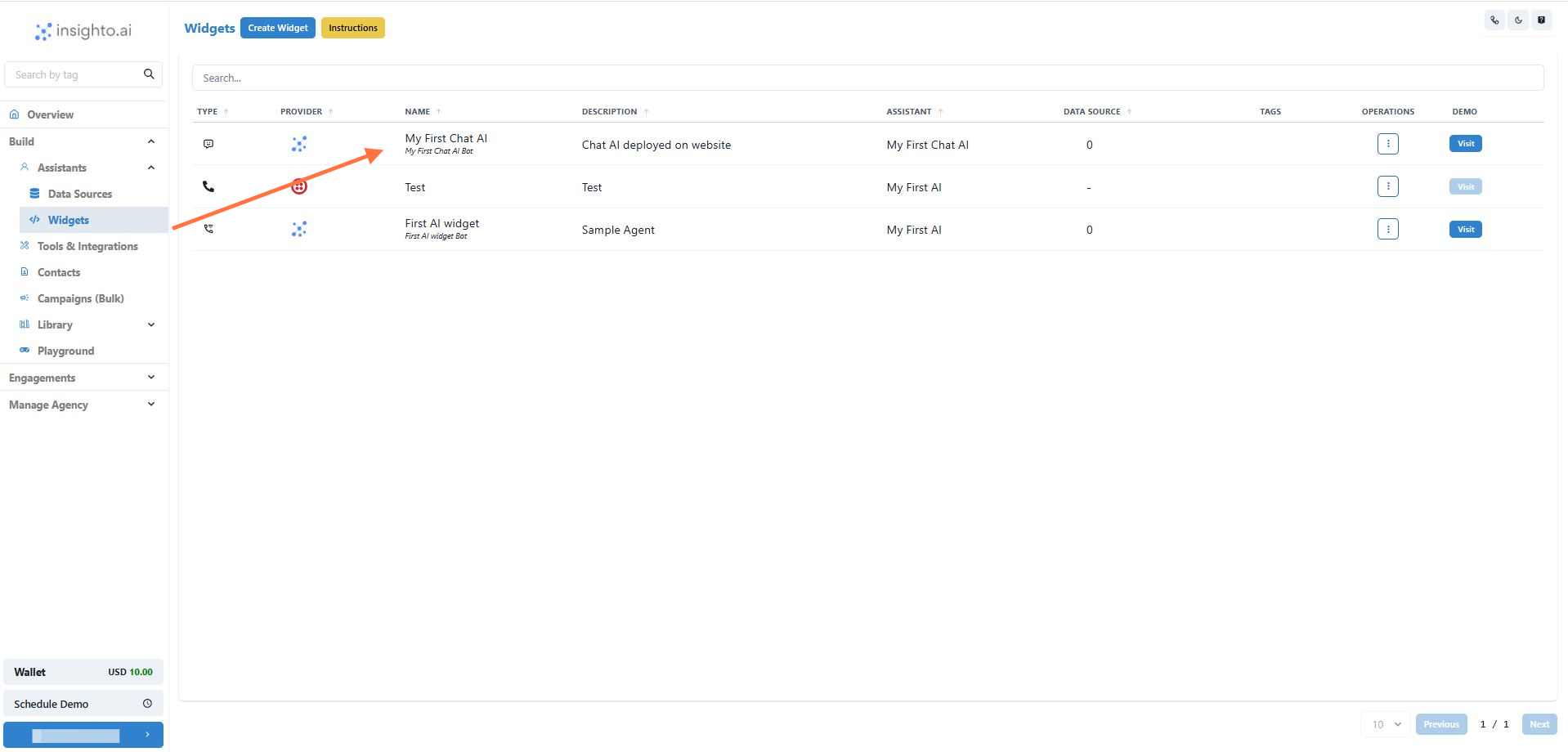
Task: Click the phone type icon in Test row
Action: click(208, 186)
